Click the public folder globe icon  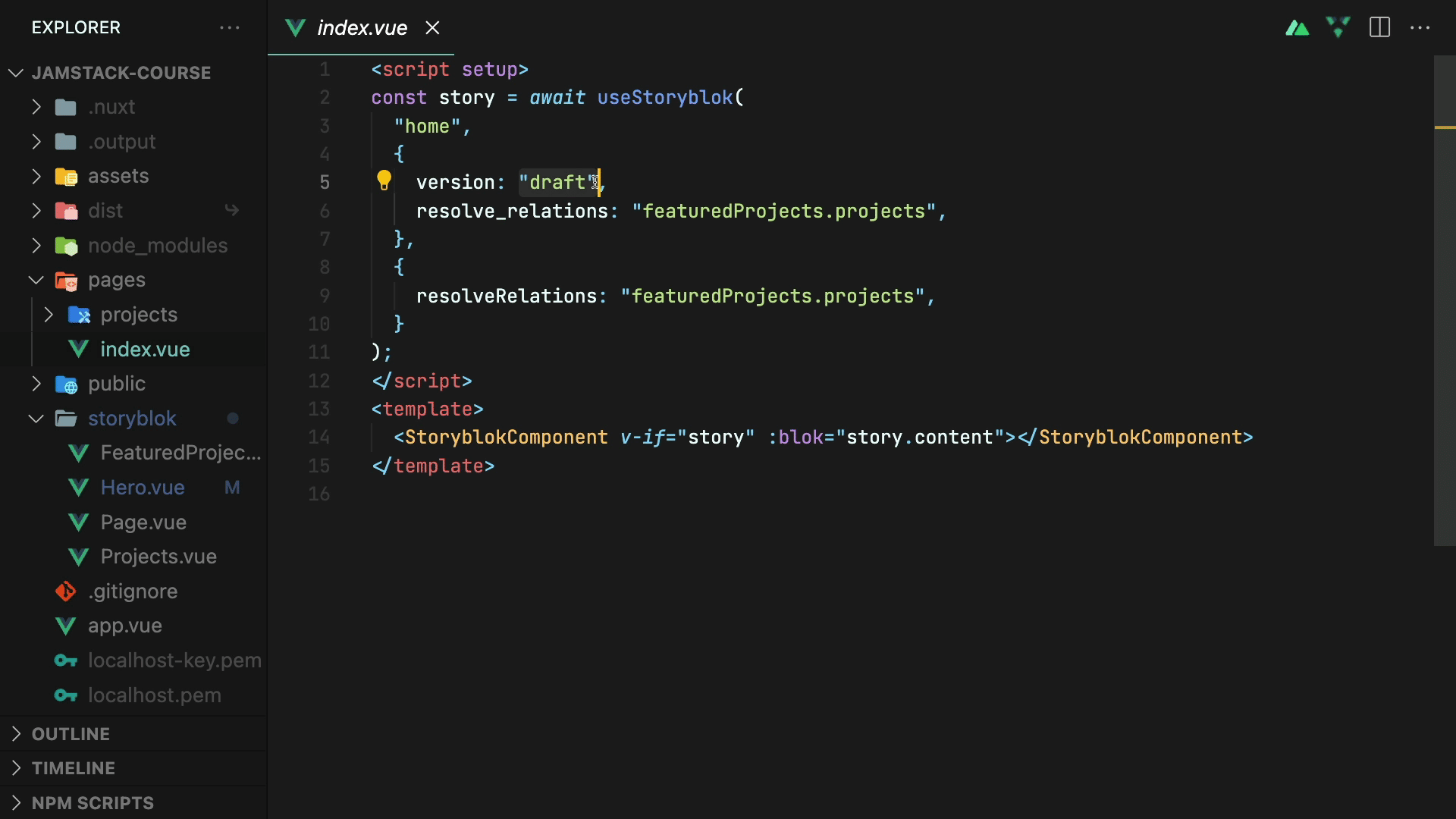coord(66,384)
